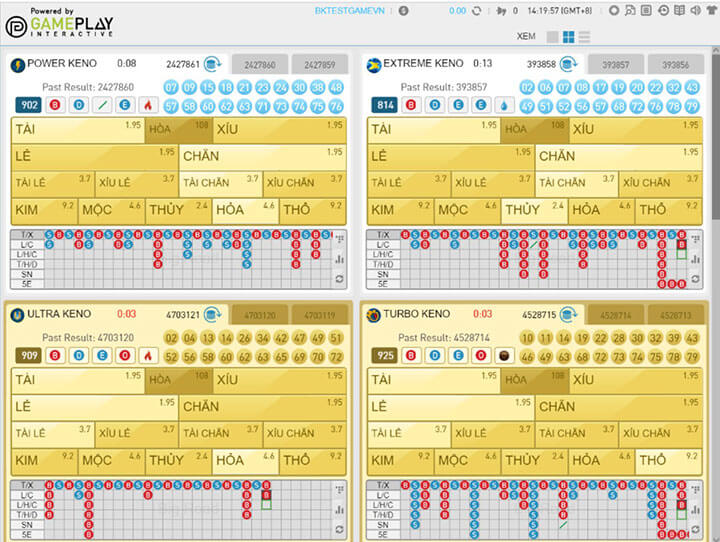Click Power Keno result total 902
The height and width of the screenshot is (542, 720).
click(x=29, y=105)
